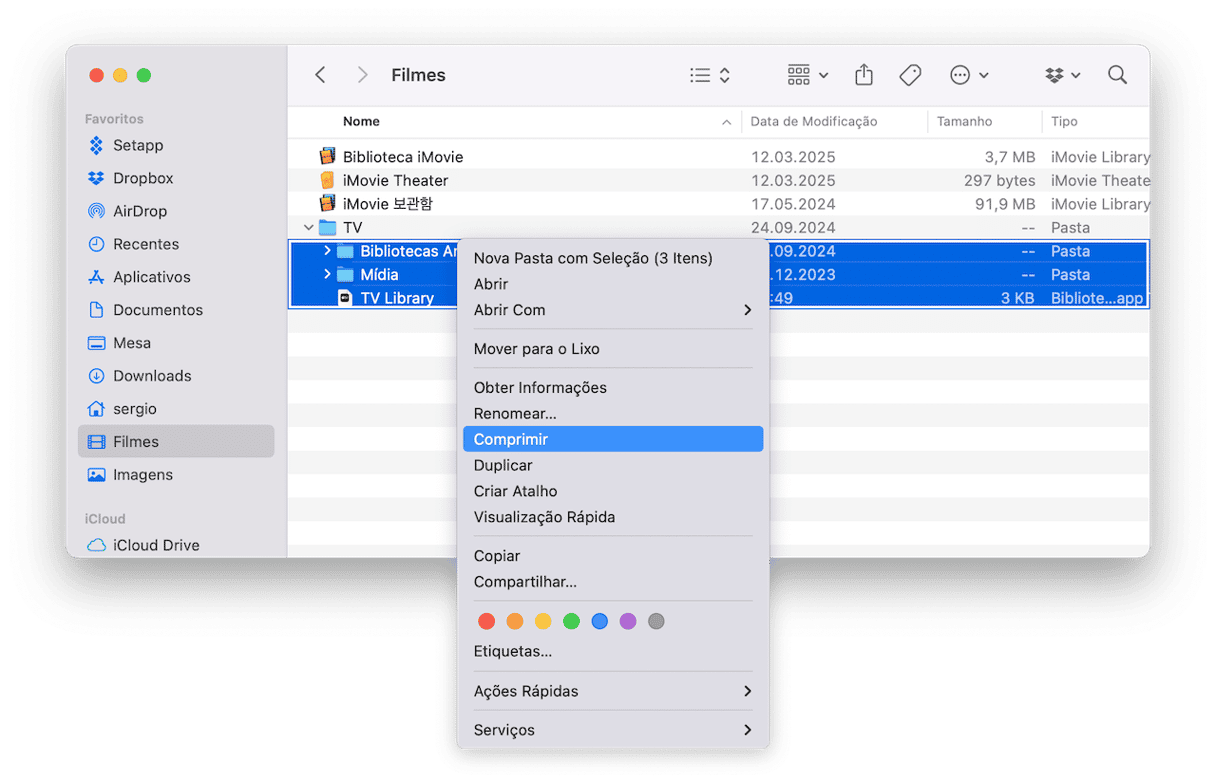Click the back navigation arrow
Image resolution: width=1216 pixels, height=780 pixels.
320,75
